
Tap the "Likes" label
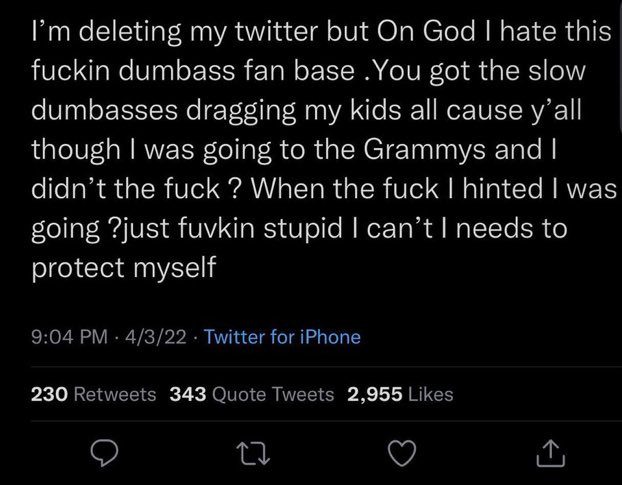(x=431, y=394)
